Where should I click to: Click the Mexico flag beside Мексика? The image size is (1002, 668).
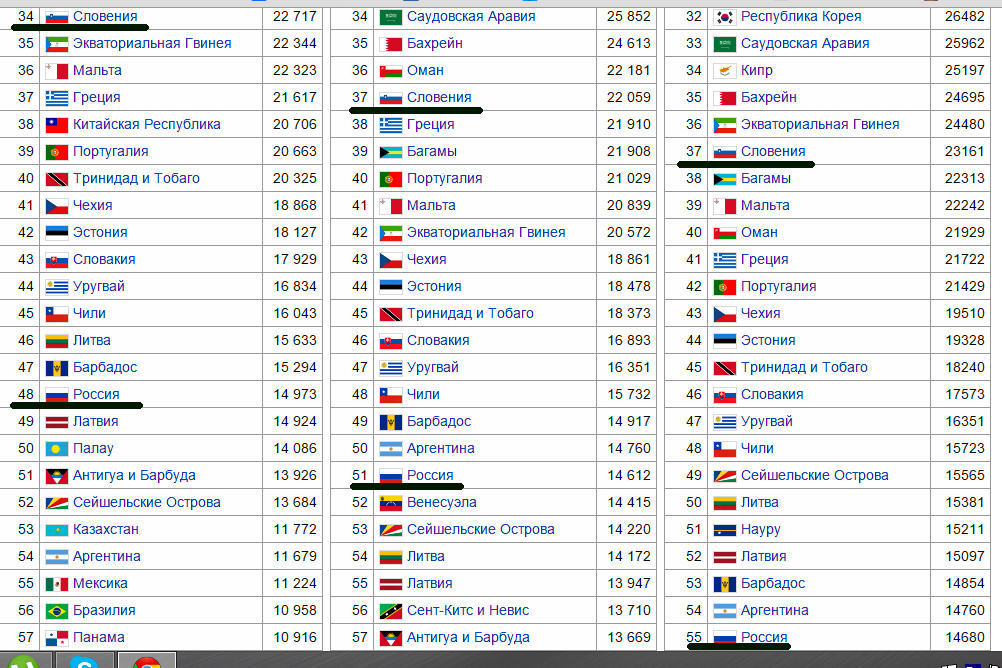(x=57, y=584)
